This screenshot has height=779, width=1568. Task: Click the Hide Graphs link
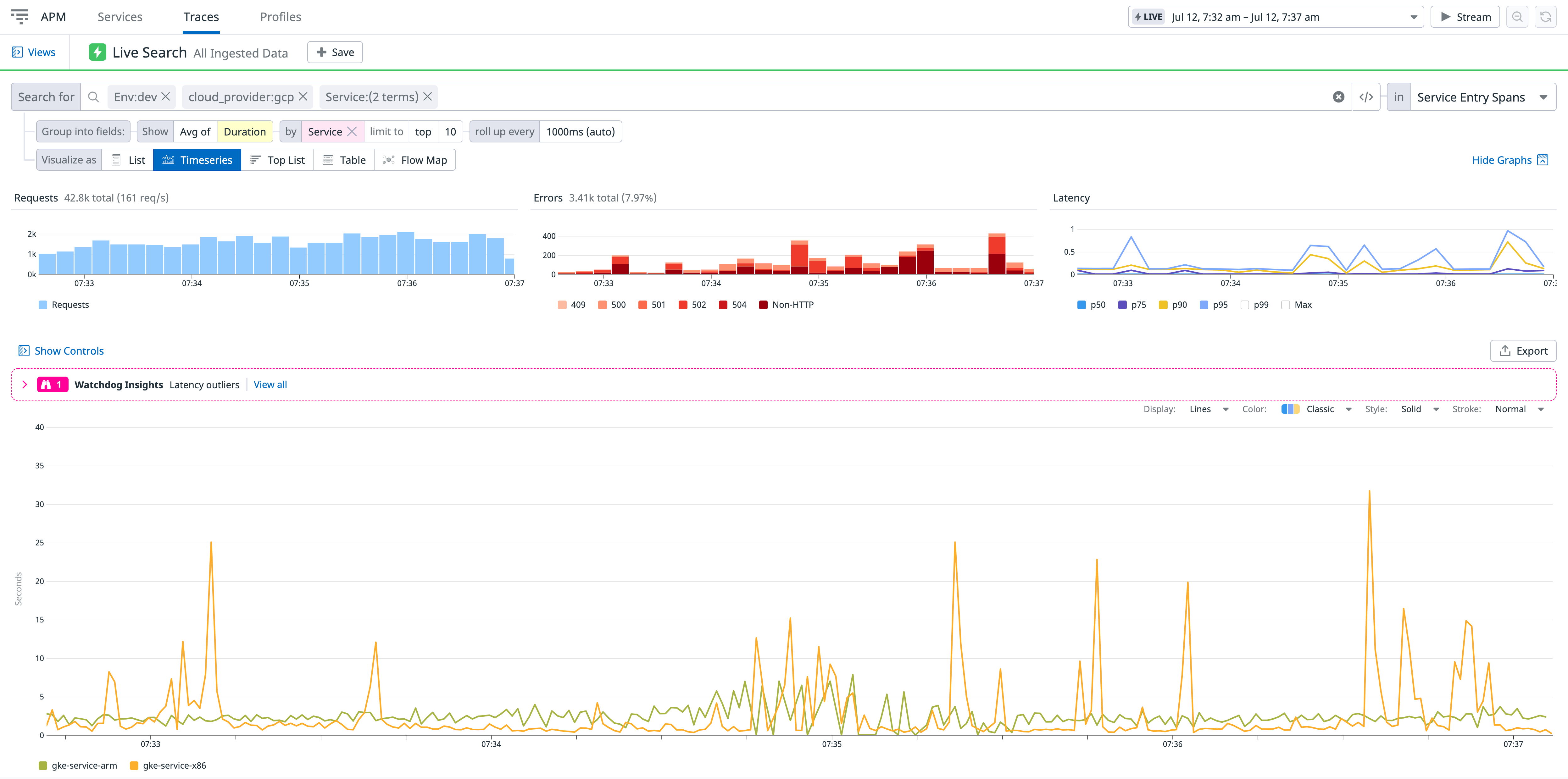[x=1502, y=159]
